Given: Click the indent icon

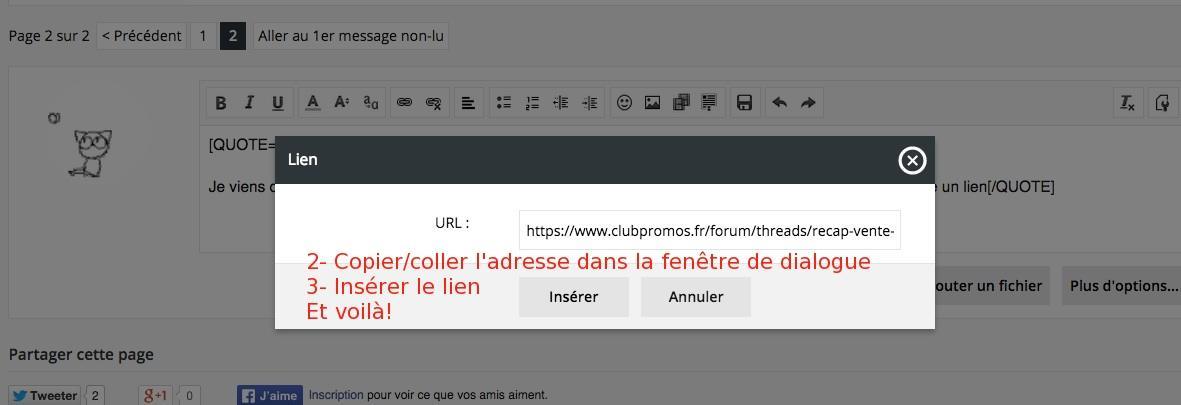Looking at the screenshot, I should point(590,103).
